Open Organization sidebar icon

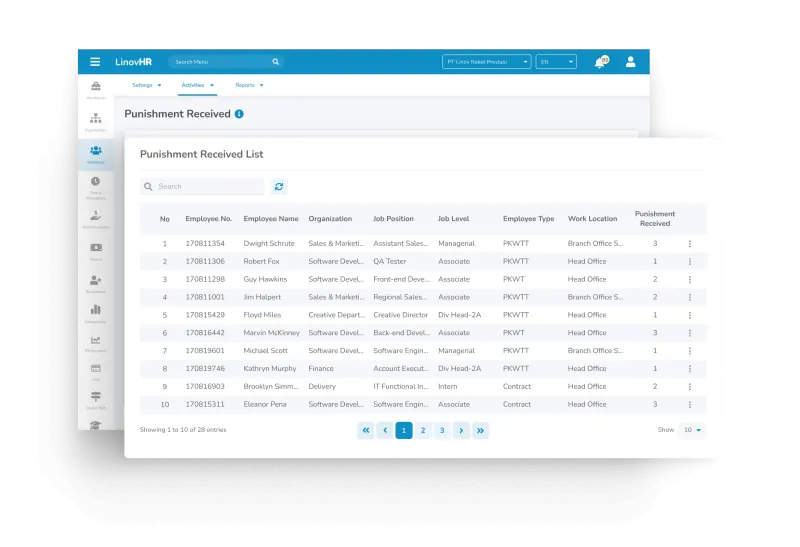(96, 118)
